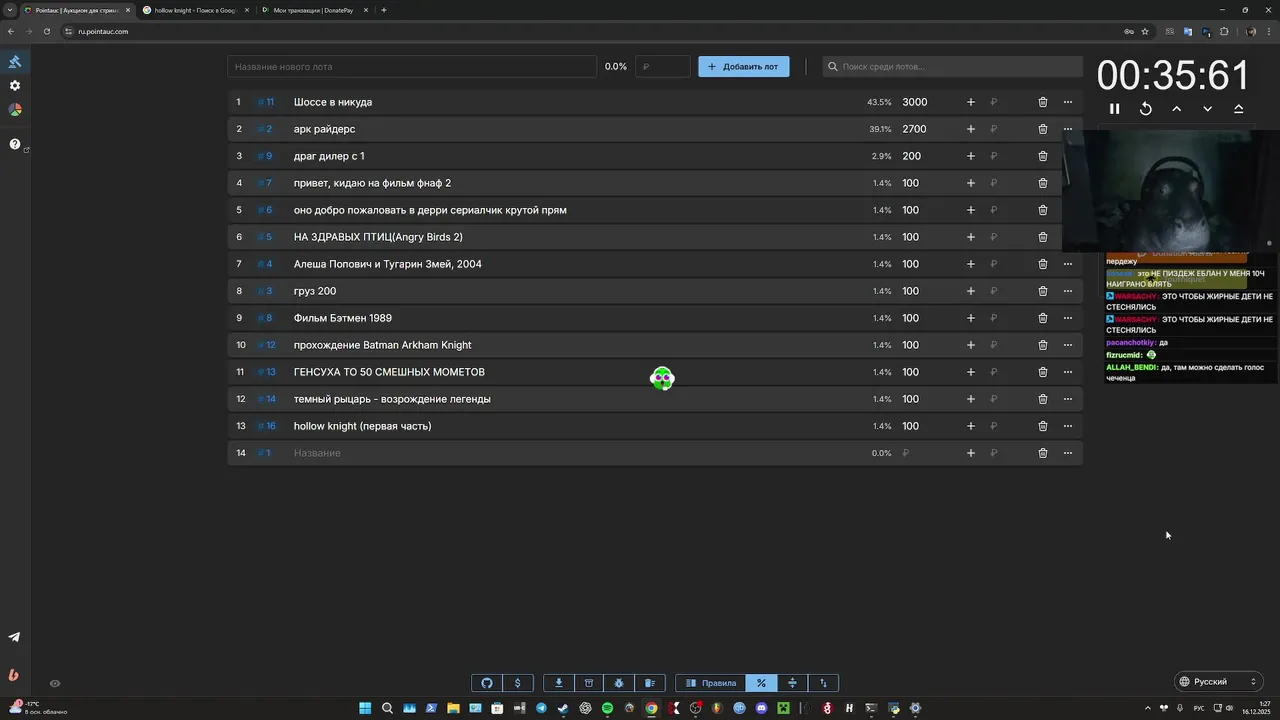Open tab search dropdown in browser

(10, 10)
